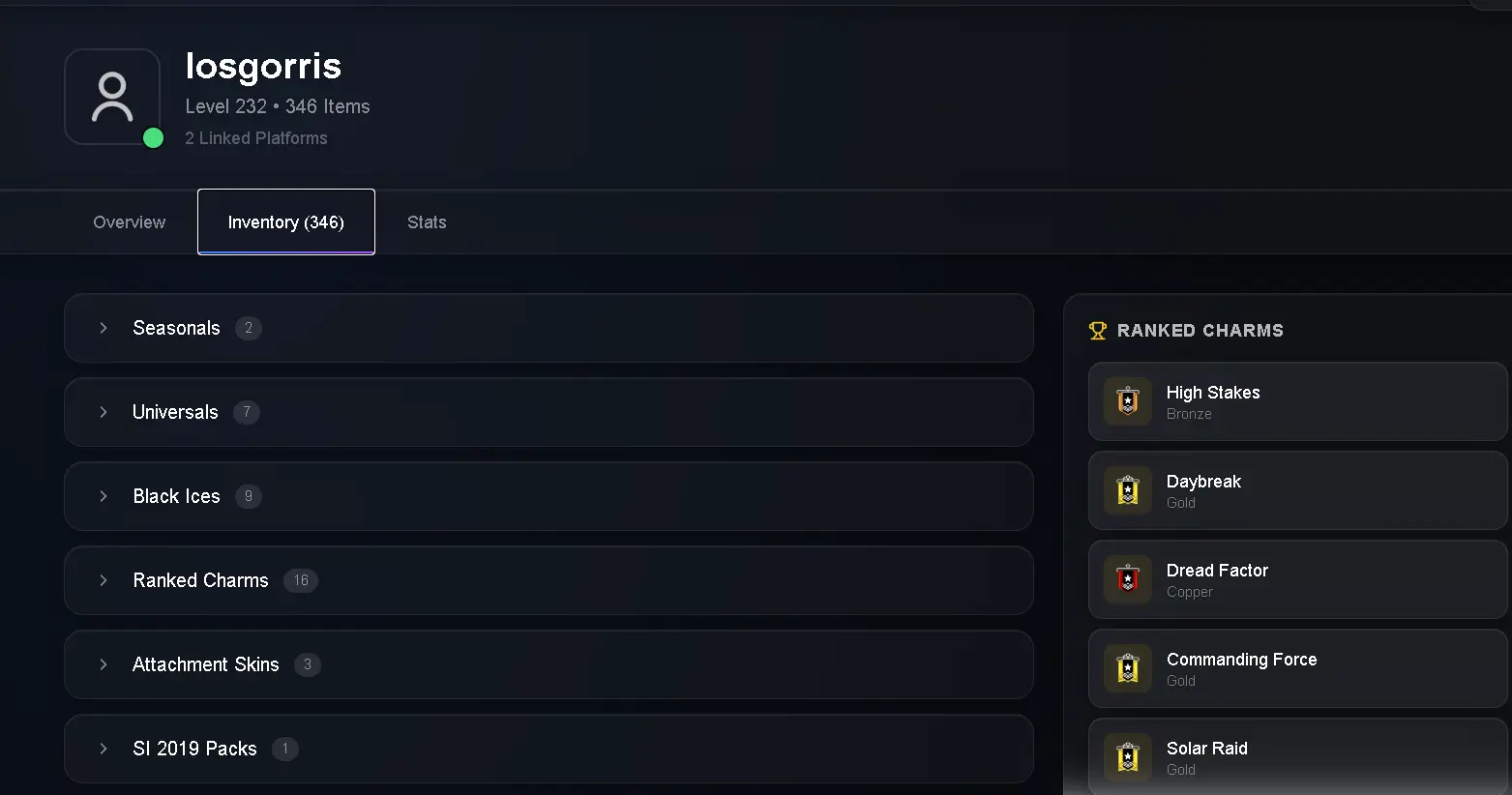1512x795 pixels.
Task: Switch to the Overview tab
Action: click(x=130, y=222)
